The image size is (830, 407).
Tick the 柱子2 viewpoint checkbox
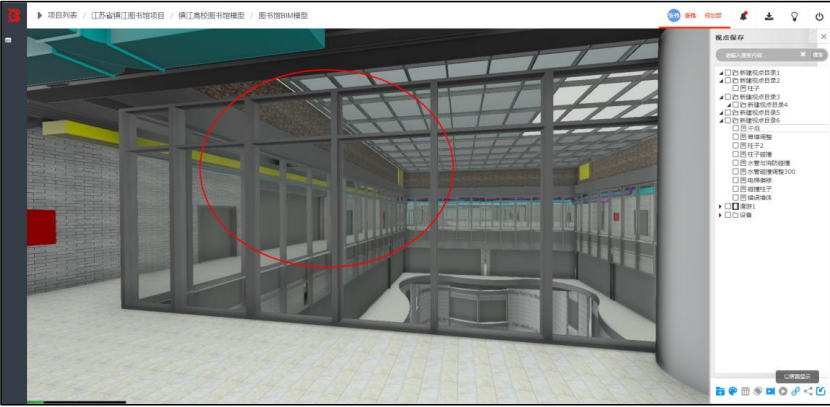(735, 146)
